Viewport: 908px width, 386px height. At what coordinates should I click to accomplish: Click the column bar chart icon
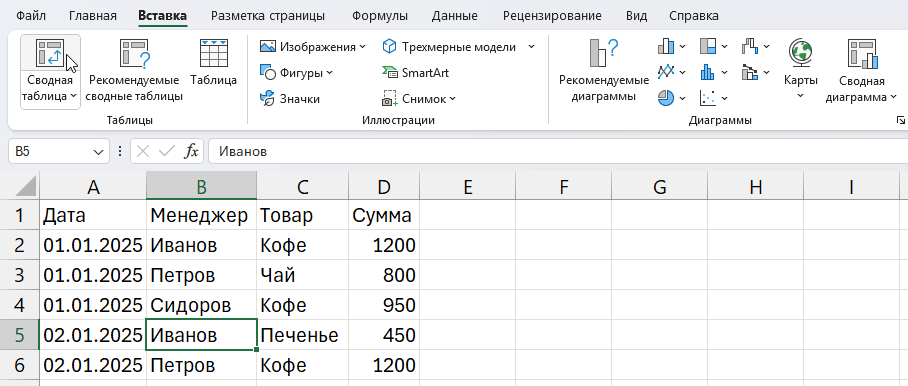(x=667, y=46)
